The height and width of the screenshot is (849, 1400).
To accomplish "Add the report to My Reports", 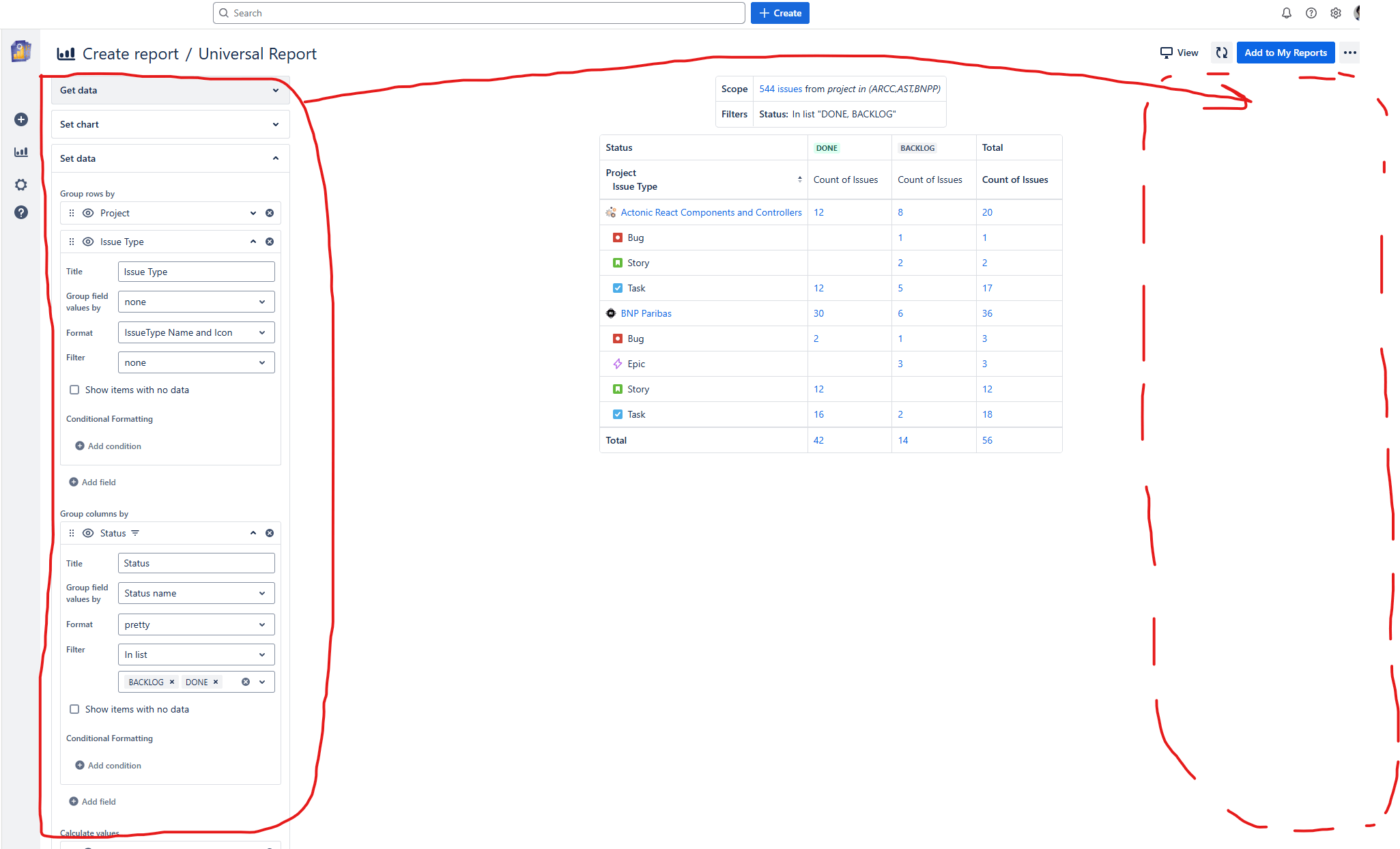I will pyautogui.click(x=1285, y=53).
